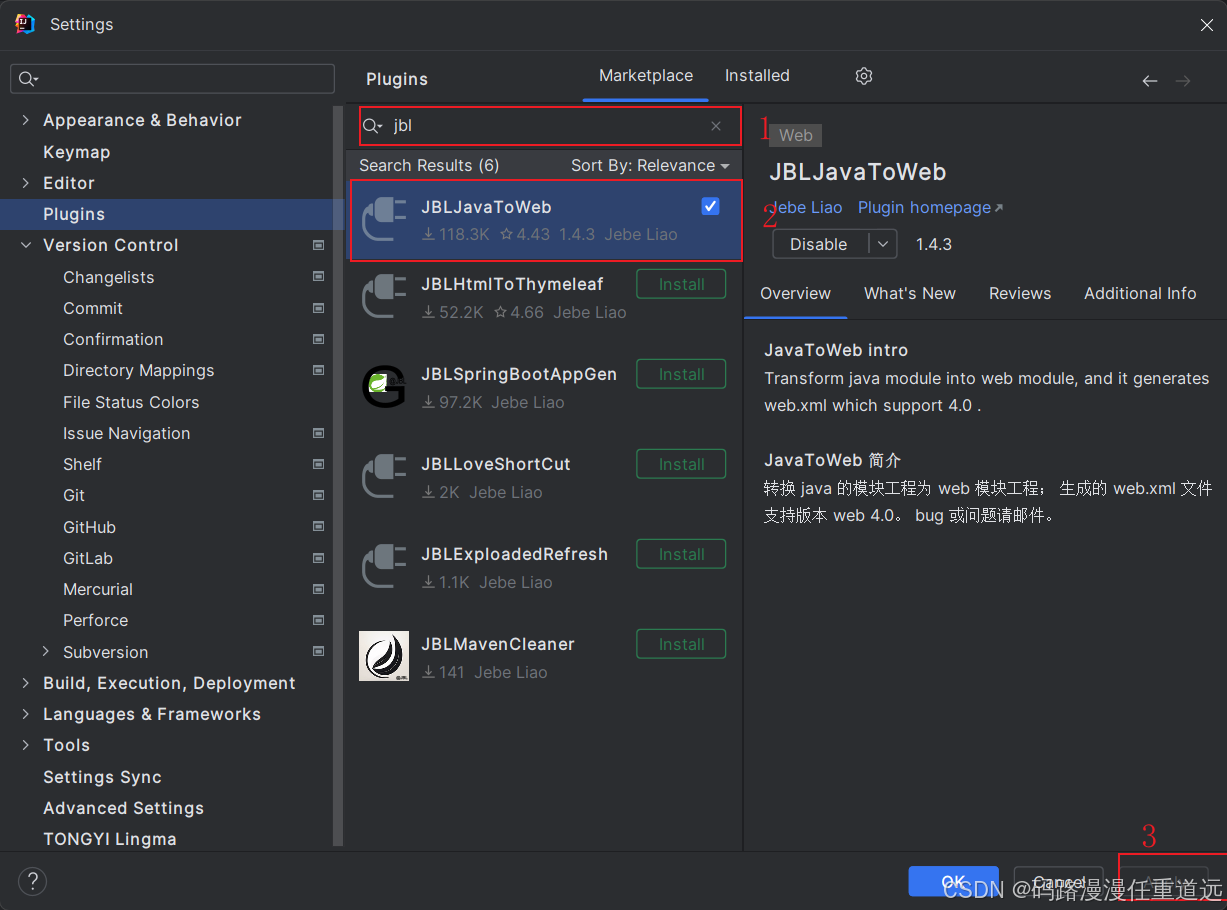1227x910 pixels.
Task: Navigate forward with the right arrow
Action: [x=1183, y=81]
